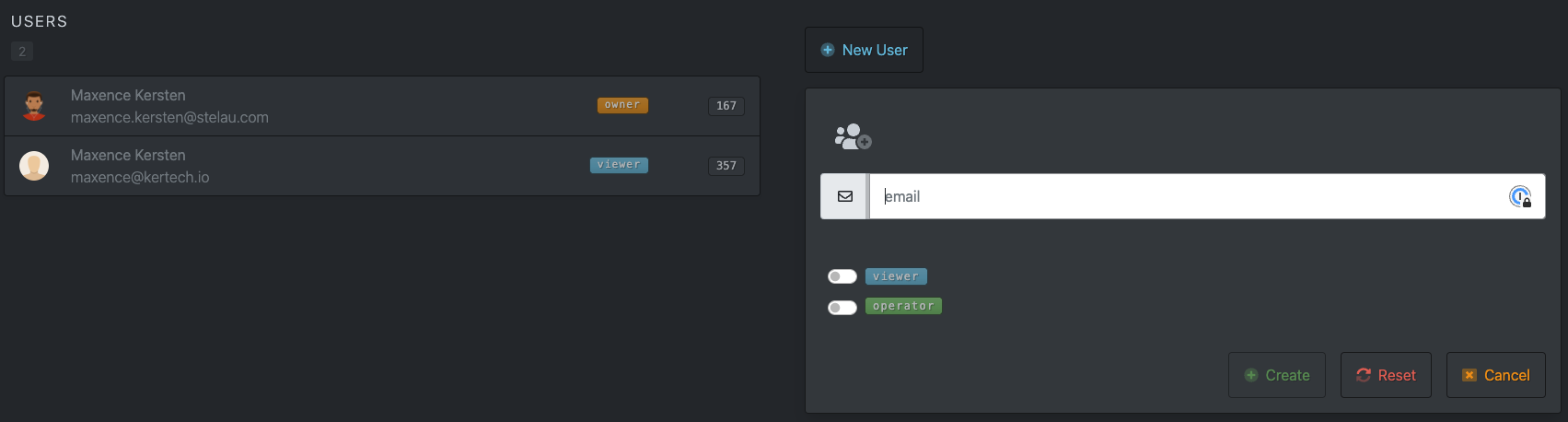Type in the email input field

click(x=1188, y=196)
